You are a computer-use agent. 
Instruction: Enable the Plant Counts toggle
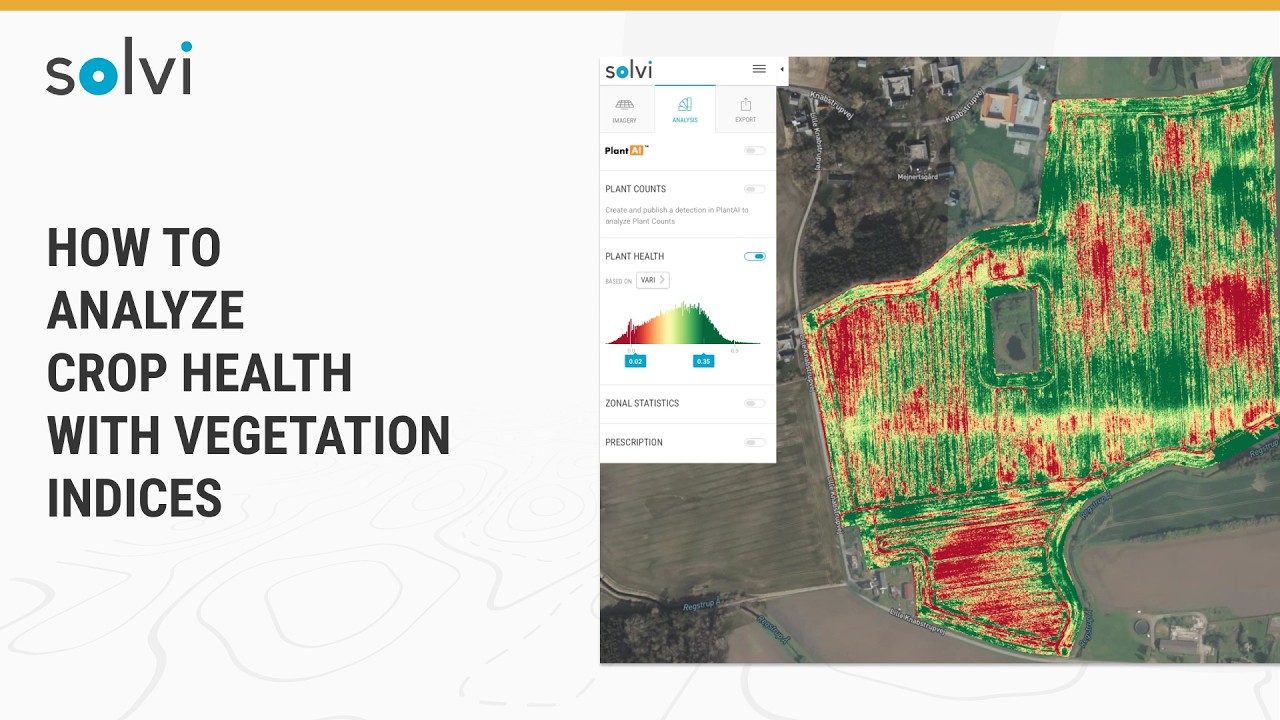tap(755, 189)
